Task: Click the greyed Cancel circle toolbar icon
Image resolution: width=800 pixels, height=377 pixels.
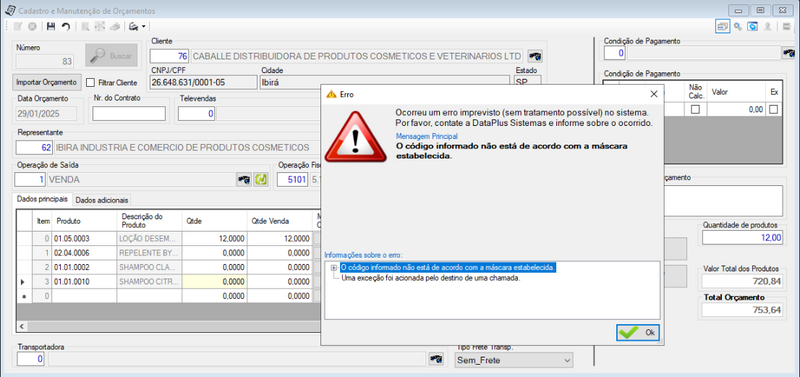Action: pyautogui.click(x=32, y=27)
